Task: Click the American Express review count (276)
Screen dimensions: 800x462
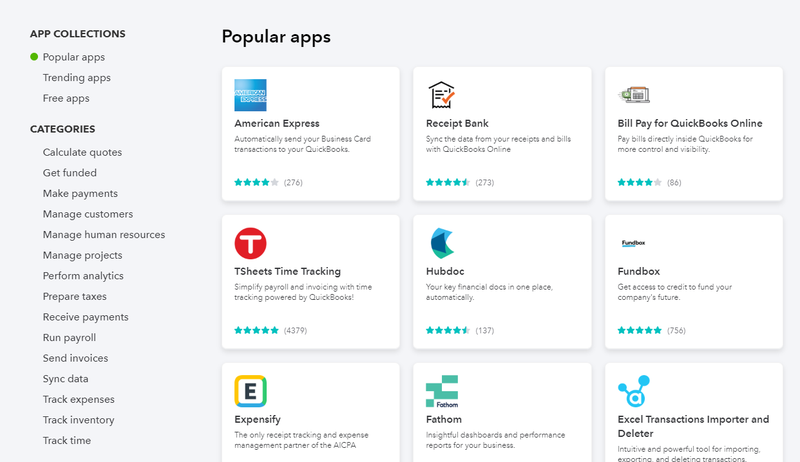Action: [x=293, y=183]
